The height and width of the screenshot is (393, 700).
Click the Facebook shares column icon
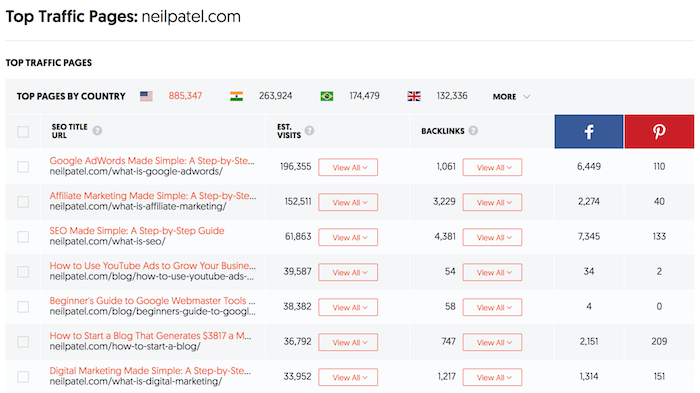588,131
